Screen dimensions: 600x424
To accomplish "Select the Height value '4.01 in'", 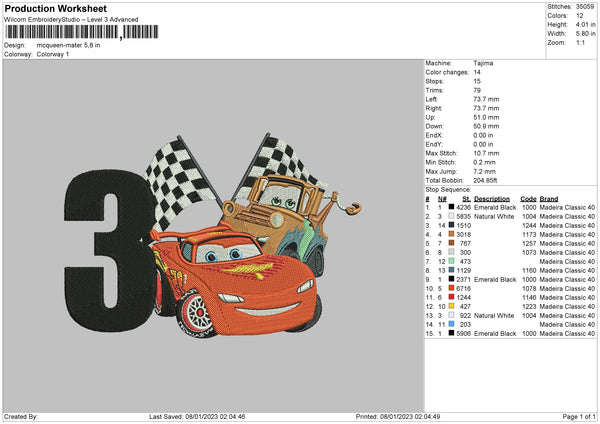I will coord(585,24).
